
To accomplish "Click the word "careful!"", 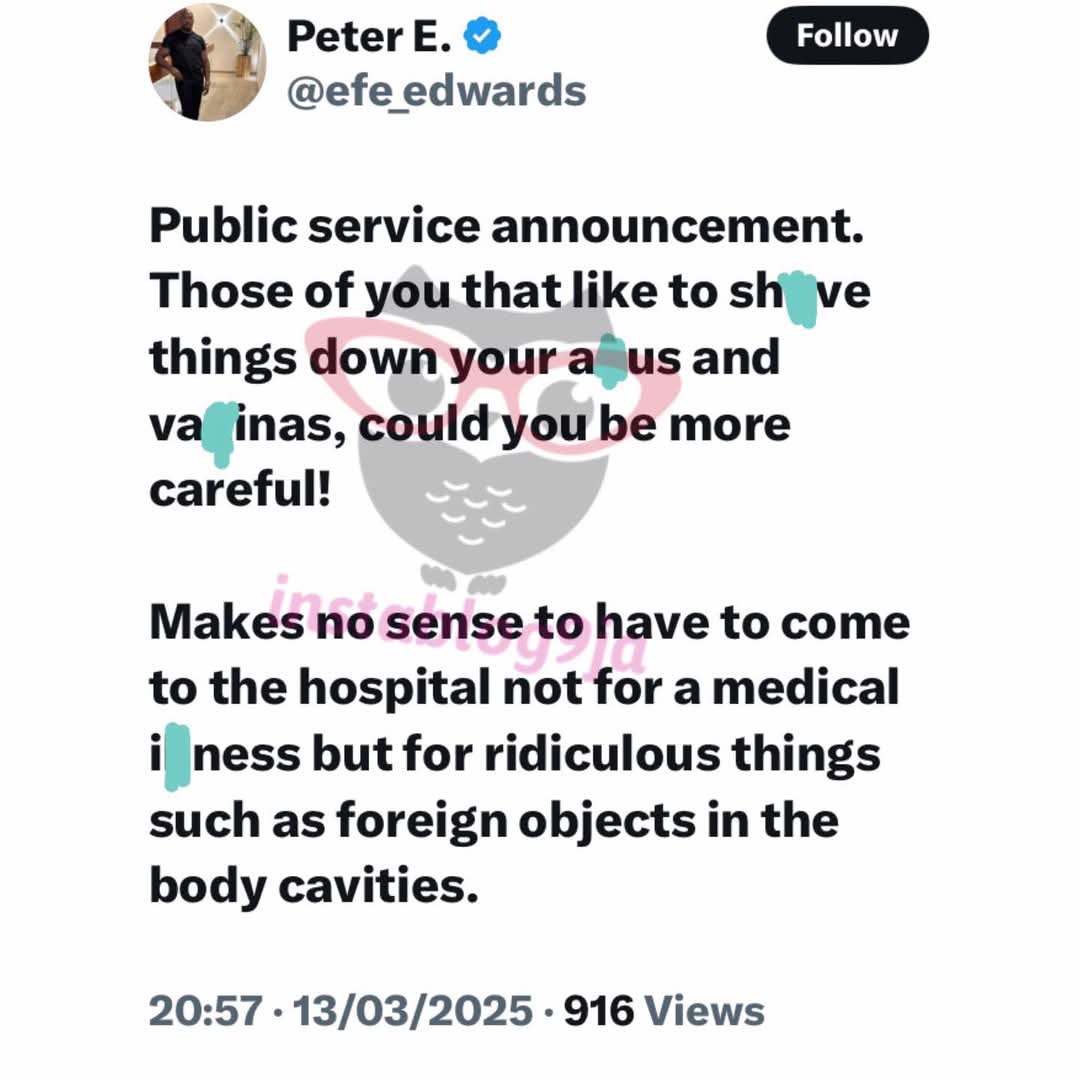I will tap(240, 490).
